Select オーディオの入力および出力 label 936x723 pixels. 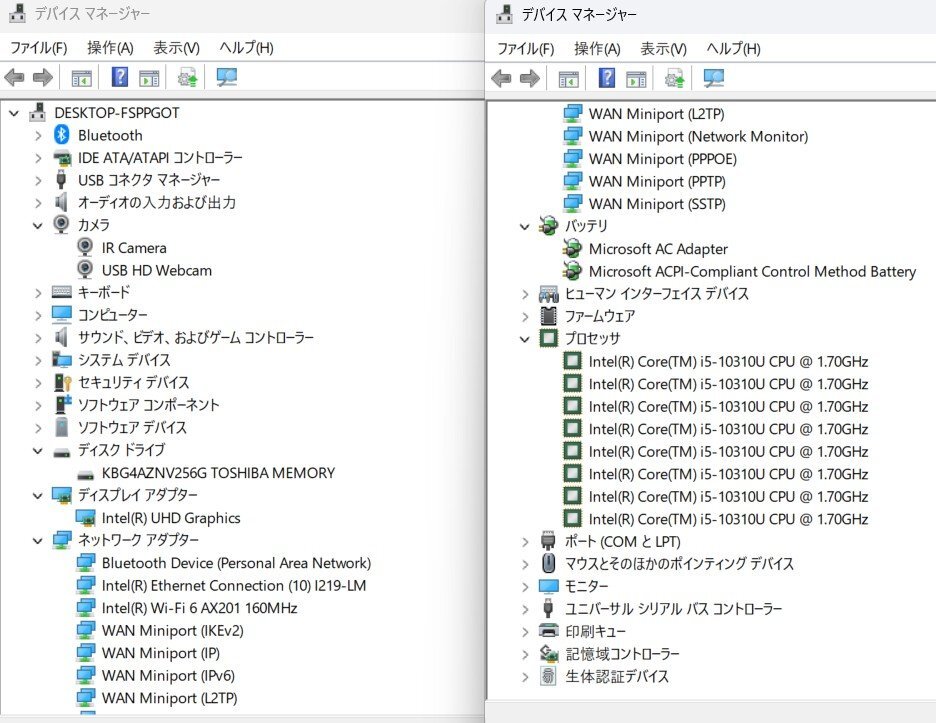point(157,202)
